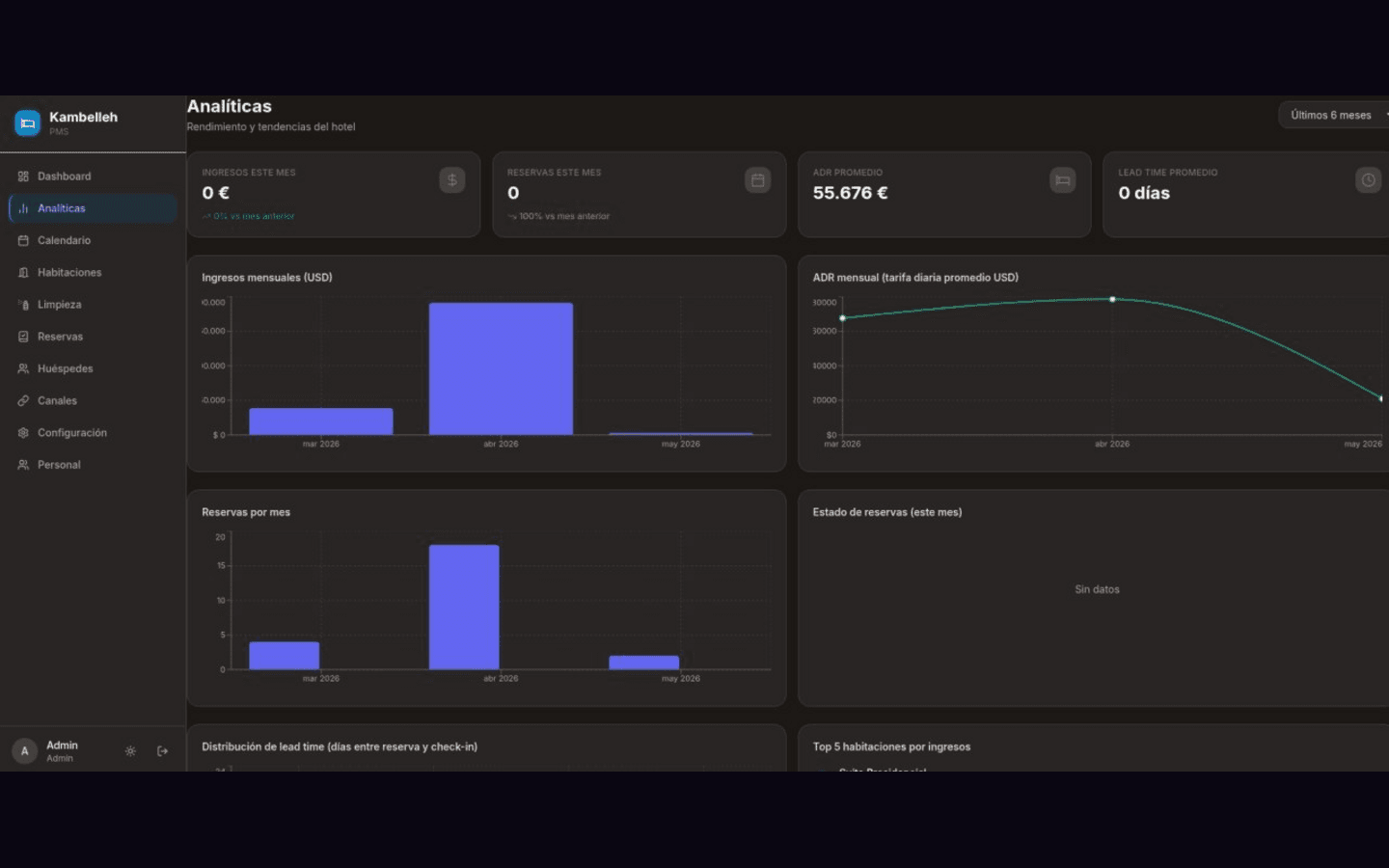Screen dimensions: 1389x868
Task: Click the 0 € ingresos value
Action: [216, 193]
